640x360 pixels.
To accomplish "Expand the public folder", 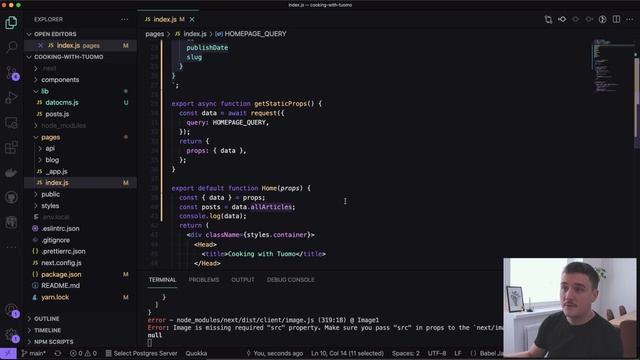I will click(x=80, y=194).
